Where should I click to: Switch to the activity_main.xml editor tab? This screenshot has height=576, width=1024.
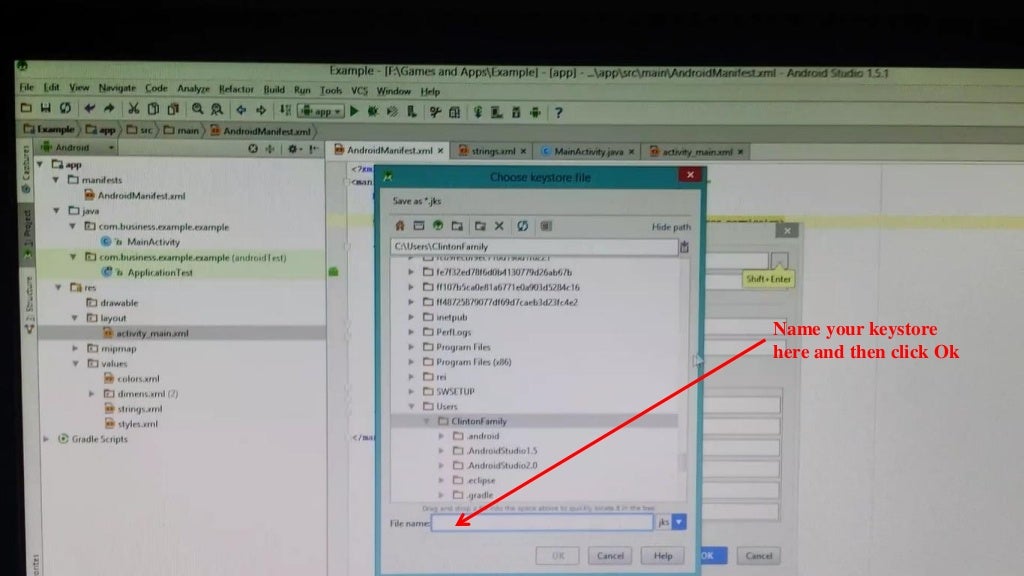(x=697, y=152)
